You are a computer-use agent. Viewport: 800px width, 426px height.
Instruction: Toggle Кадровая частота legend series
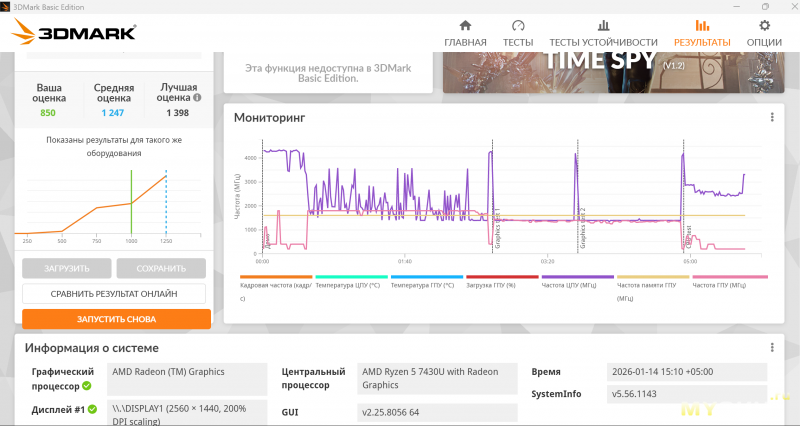[x=275, y=284]
